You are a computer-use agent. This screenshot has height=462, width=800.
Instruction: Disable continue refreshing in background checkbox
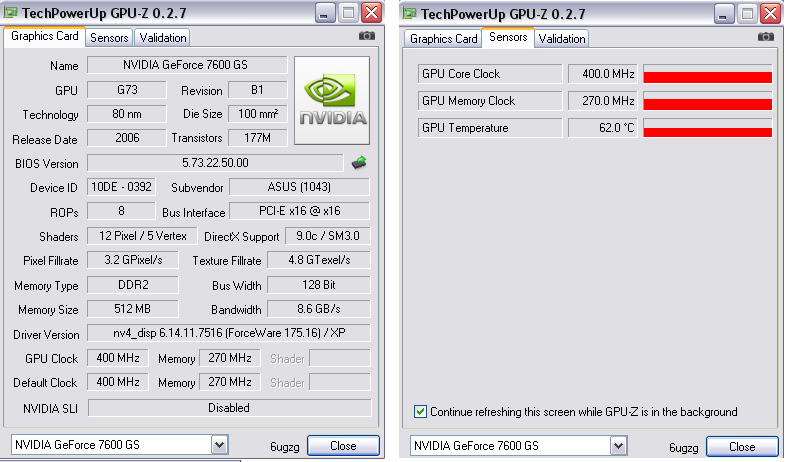(420, 412)
